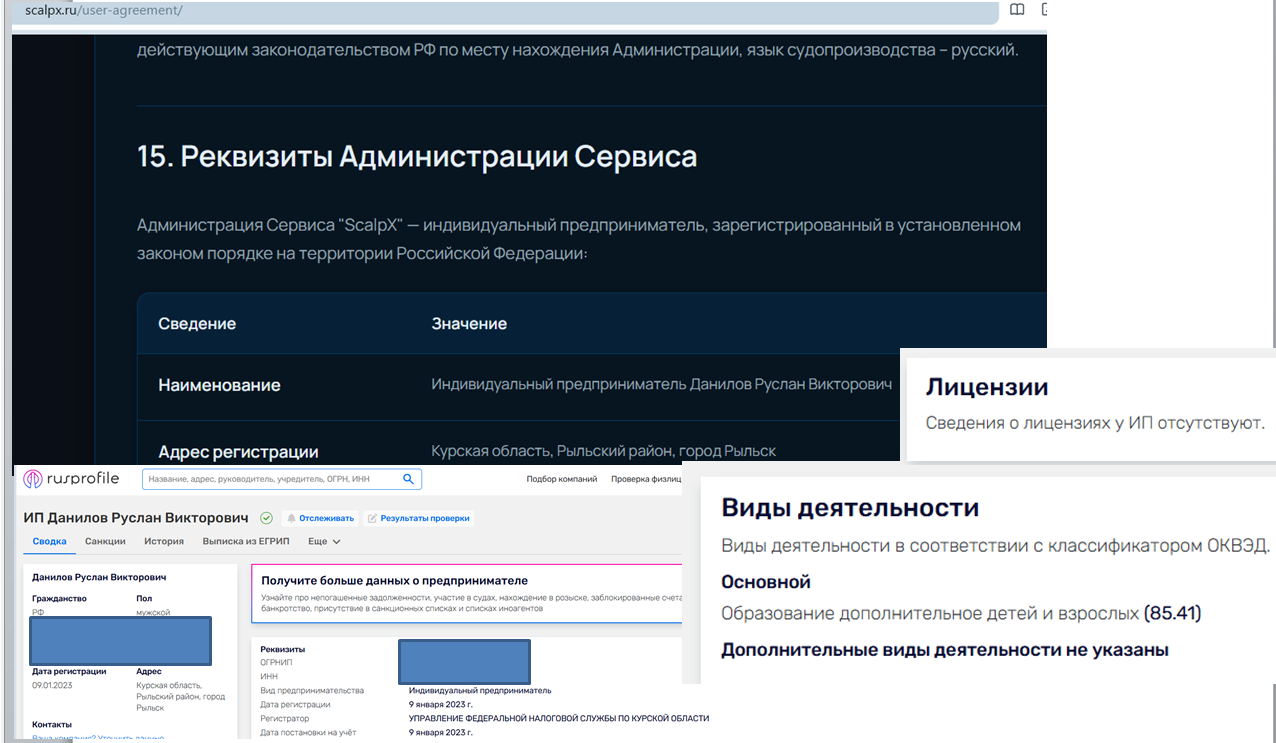Click the Сведение table column header
The image size is (1276, 743).
pyautogui.click(x=197, y=324)
